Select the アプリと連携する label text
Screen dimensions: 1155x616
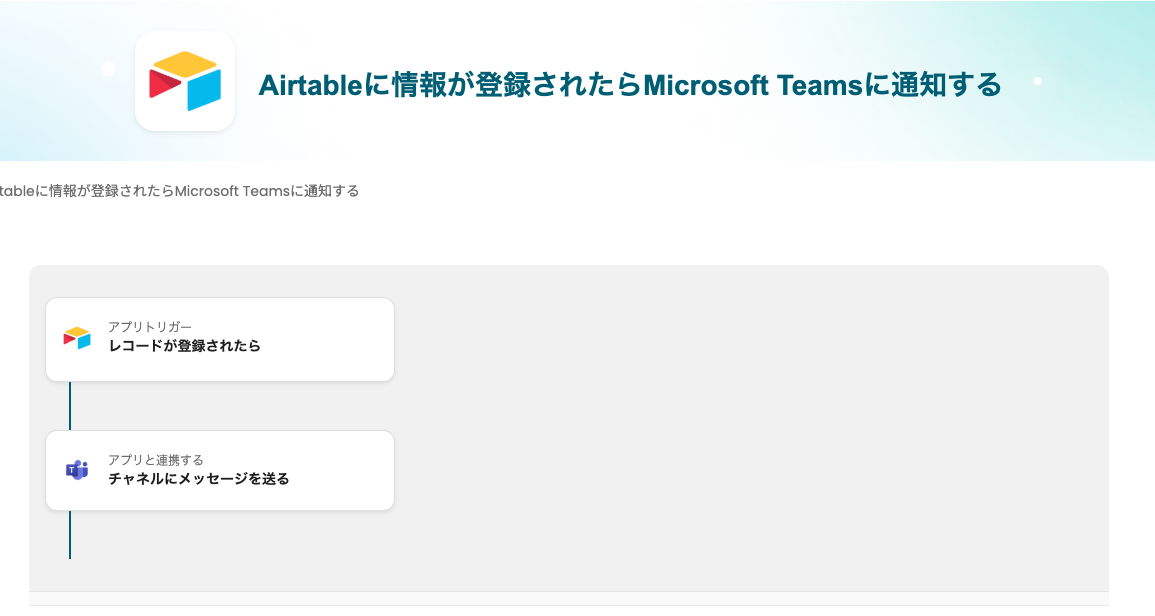156,460
